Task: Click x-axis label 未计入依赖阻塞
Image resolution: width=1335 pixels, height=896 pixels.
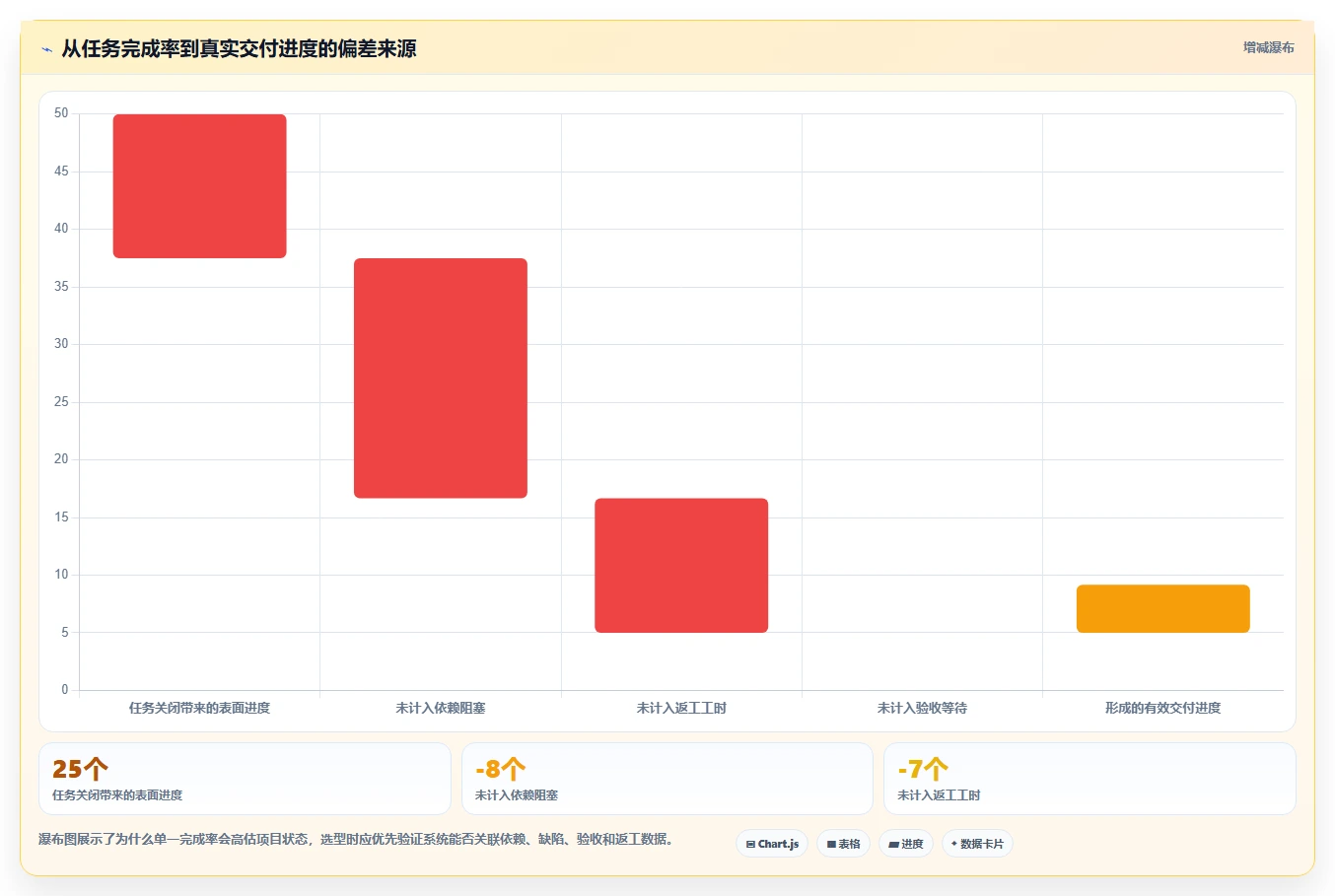Action: pyautogui.click(x=441, y=708)
